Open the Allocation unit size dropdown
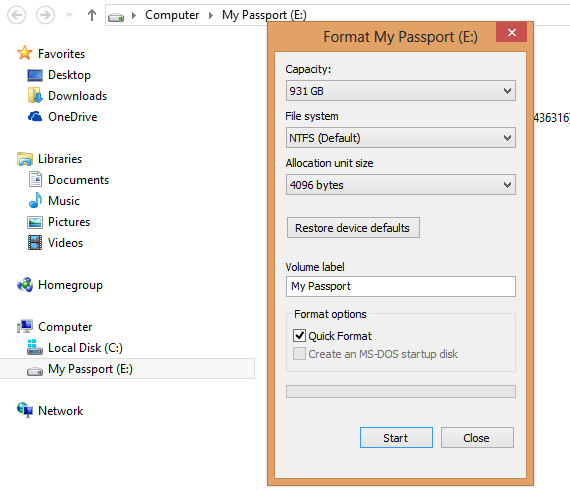This screenshot has width=570, height=490. [x=401, y=185]
